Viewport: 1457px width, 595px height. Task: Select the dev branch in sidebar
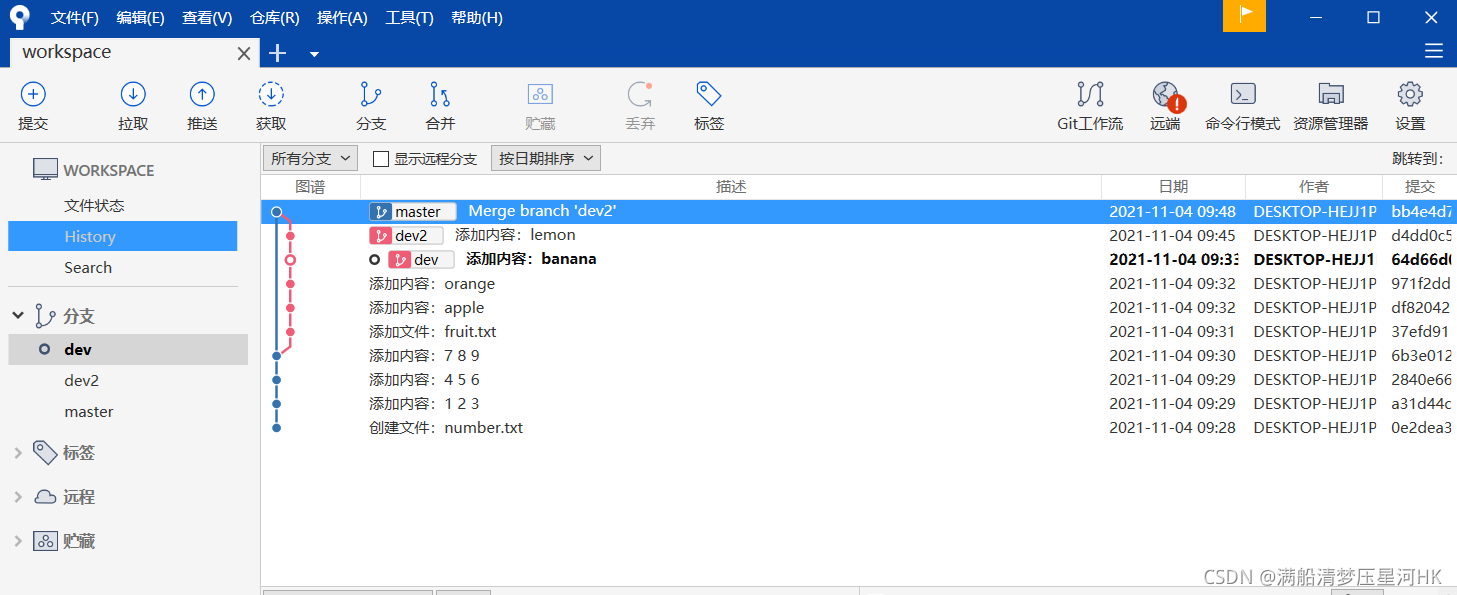tap(128, 349)
